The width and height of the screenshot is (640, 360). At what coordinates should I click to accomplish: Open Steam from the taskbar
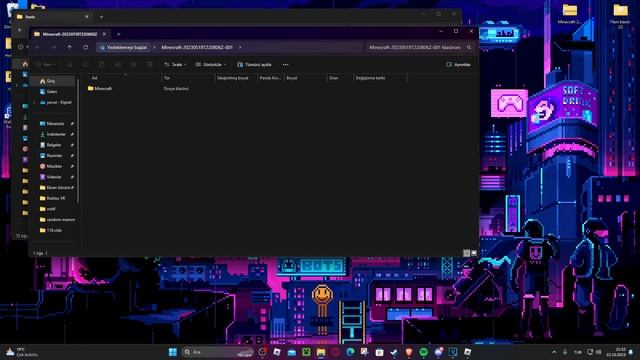[x=394, y=352]
